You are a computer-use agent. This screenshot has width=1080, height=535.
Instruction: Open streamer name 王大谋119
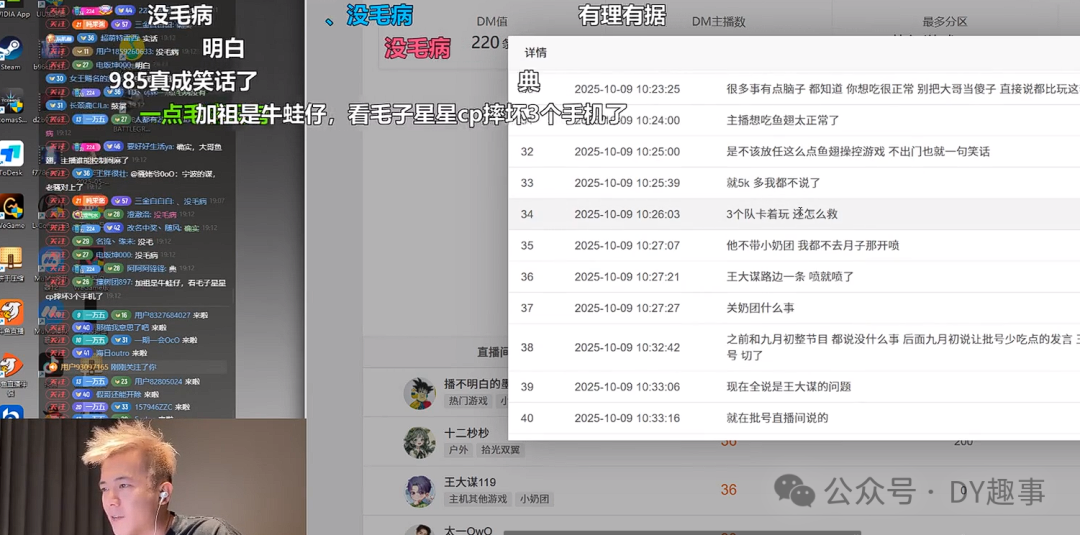[x=470, y=482]
